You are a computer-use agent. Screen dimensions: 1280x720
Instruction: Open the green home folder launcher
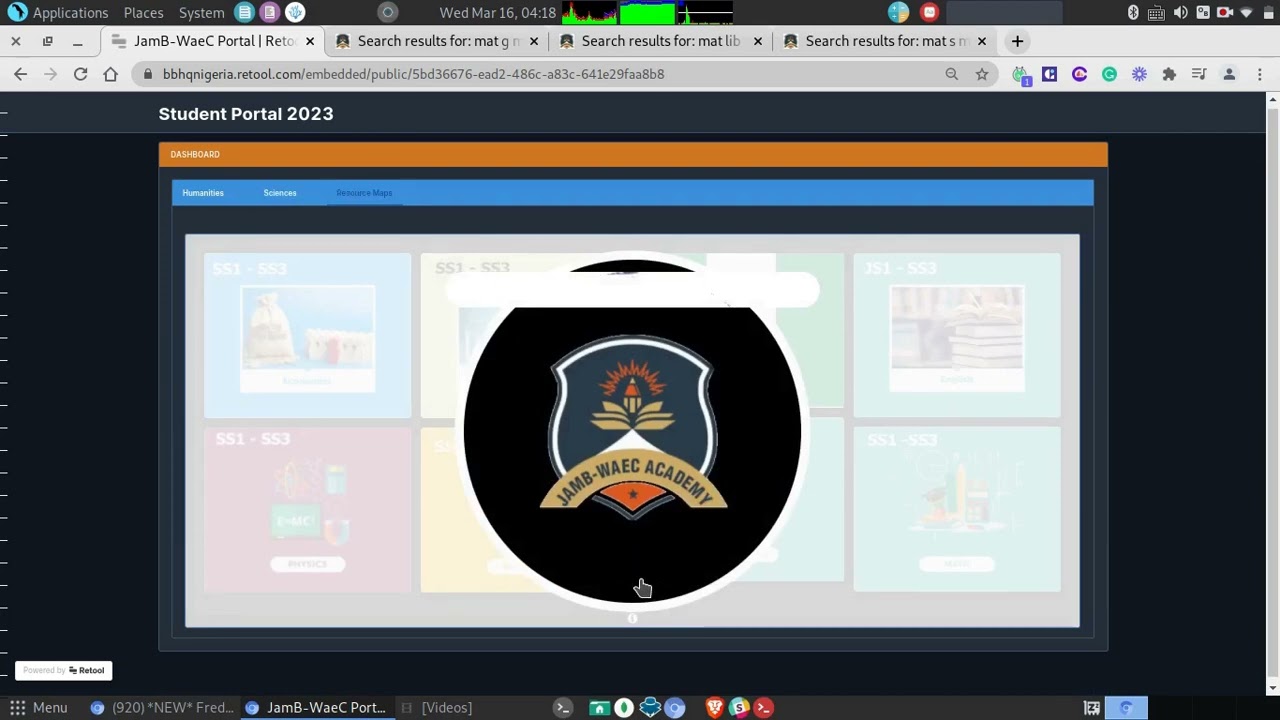click(599, 707)
